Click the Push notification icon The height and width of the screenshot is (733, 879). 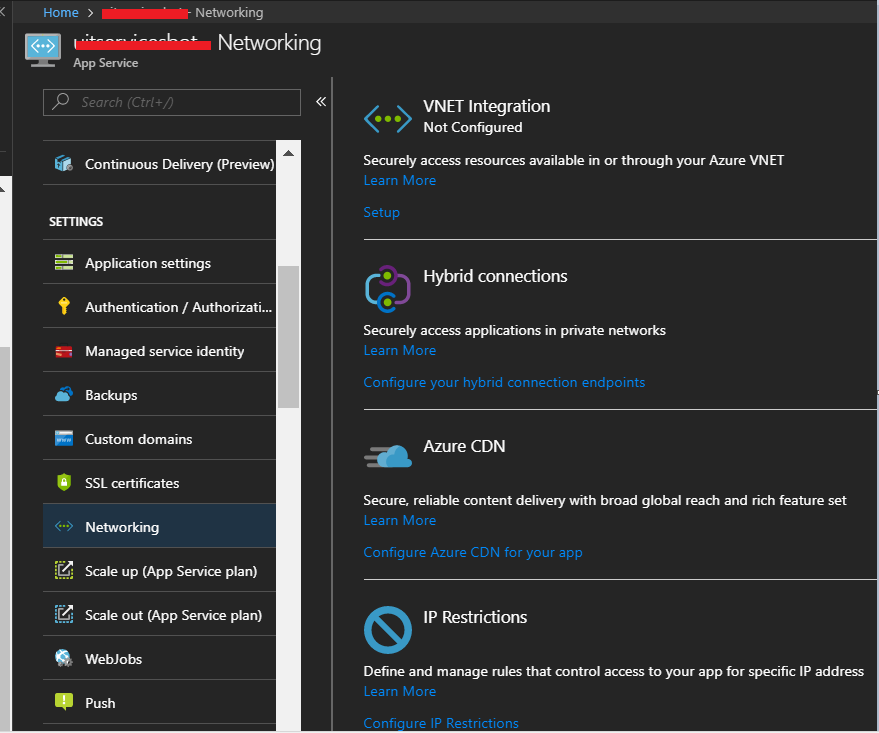tap(64, 702)
